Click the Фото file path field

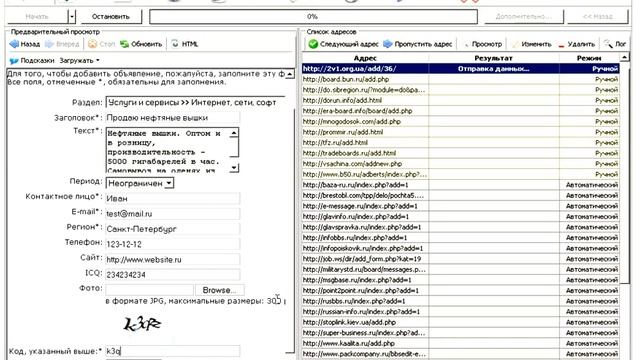149,290
